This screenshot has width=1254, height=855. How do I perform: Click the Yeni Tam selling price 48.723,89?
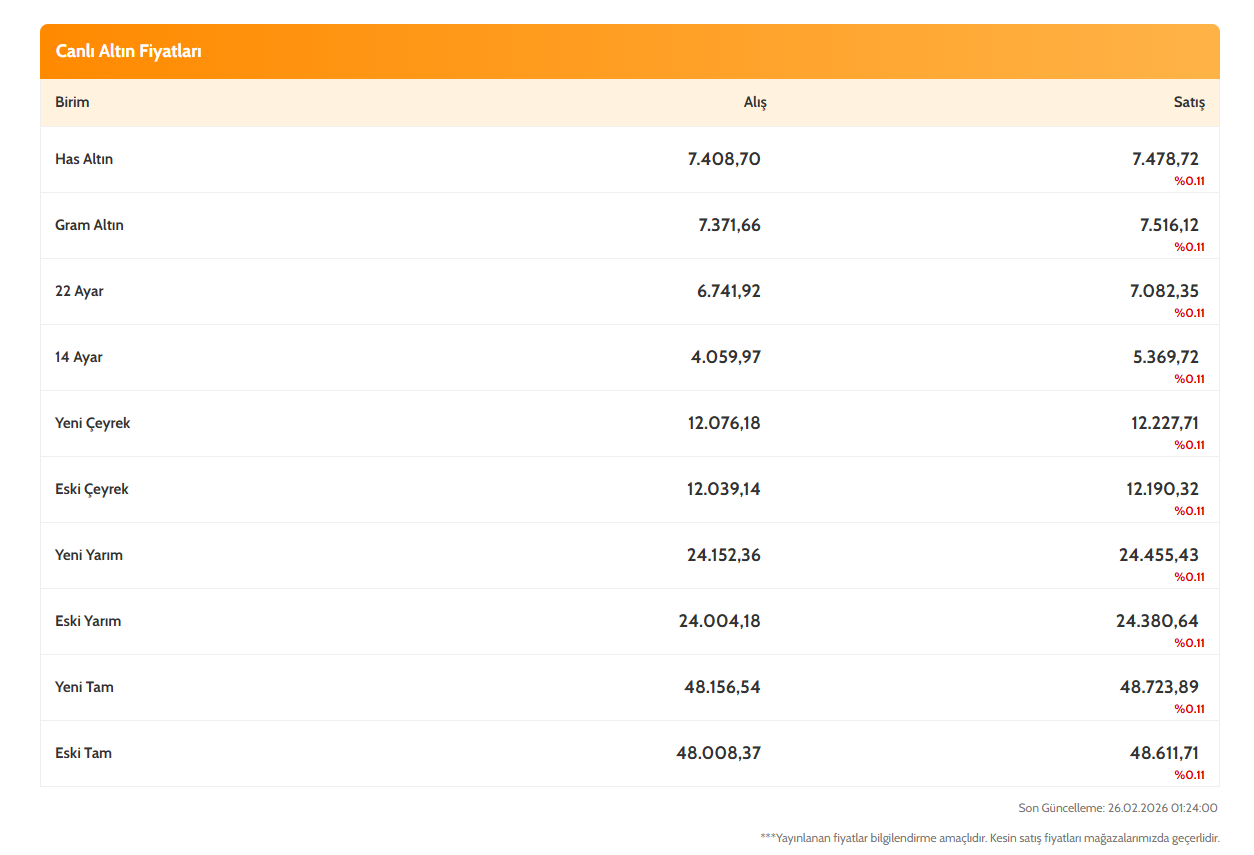(x=1159, y=687)
